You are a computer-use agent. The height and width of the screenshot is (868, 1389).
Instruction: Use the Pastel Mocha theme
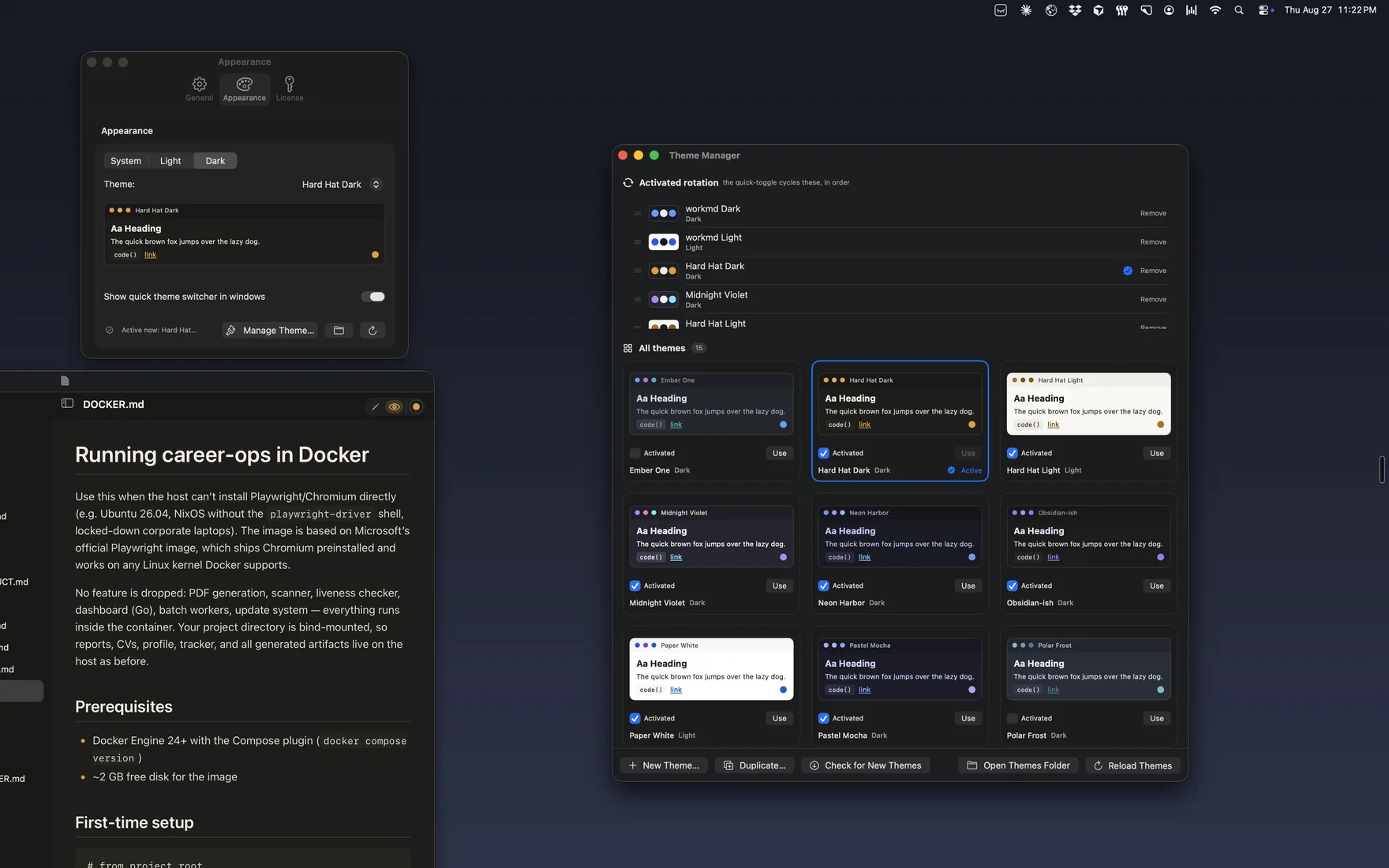tap(968, 718)
